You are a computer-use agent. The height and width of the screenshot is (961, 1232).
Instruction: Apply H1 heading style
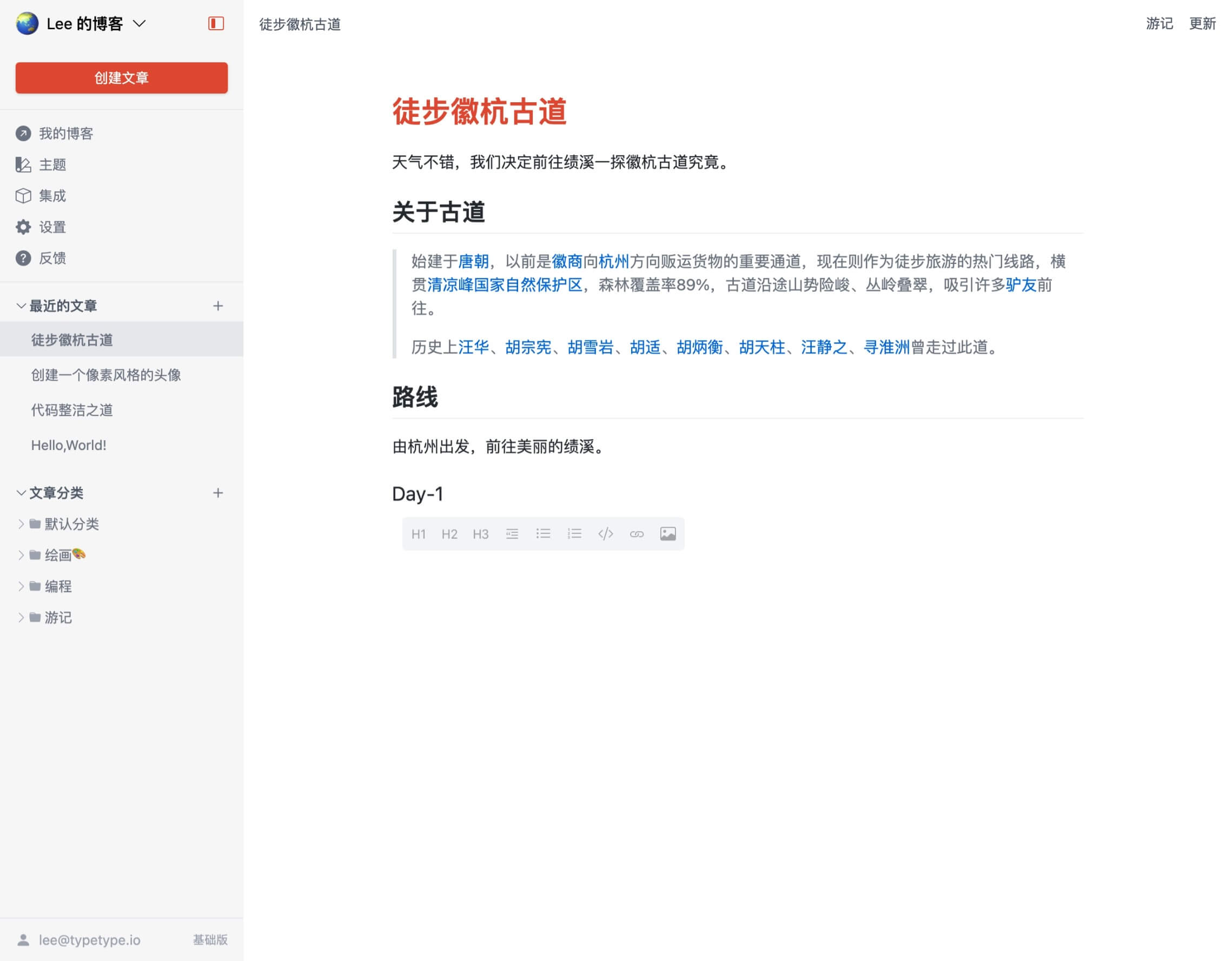tap(418, 534)
